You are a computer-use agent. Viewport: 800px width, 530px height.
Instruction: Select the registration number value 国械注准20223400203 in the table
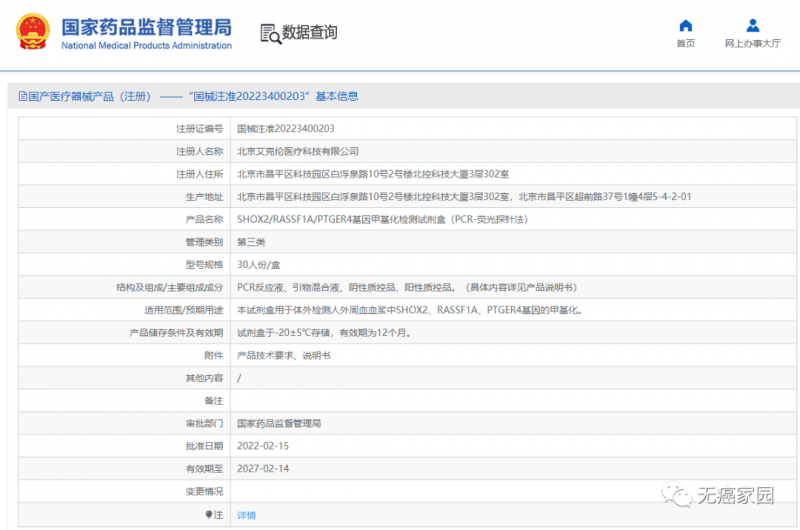[286, 129]
